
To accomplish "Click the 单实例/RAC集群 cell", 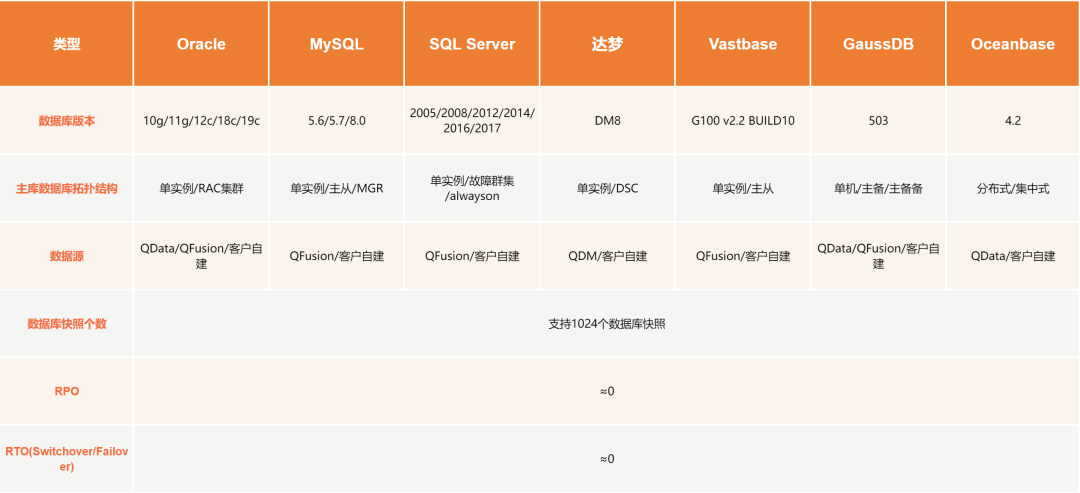I will pos(201,188).
